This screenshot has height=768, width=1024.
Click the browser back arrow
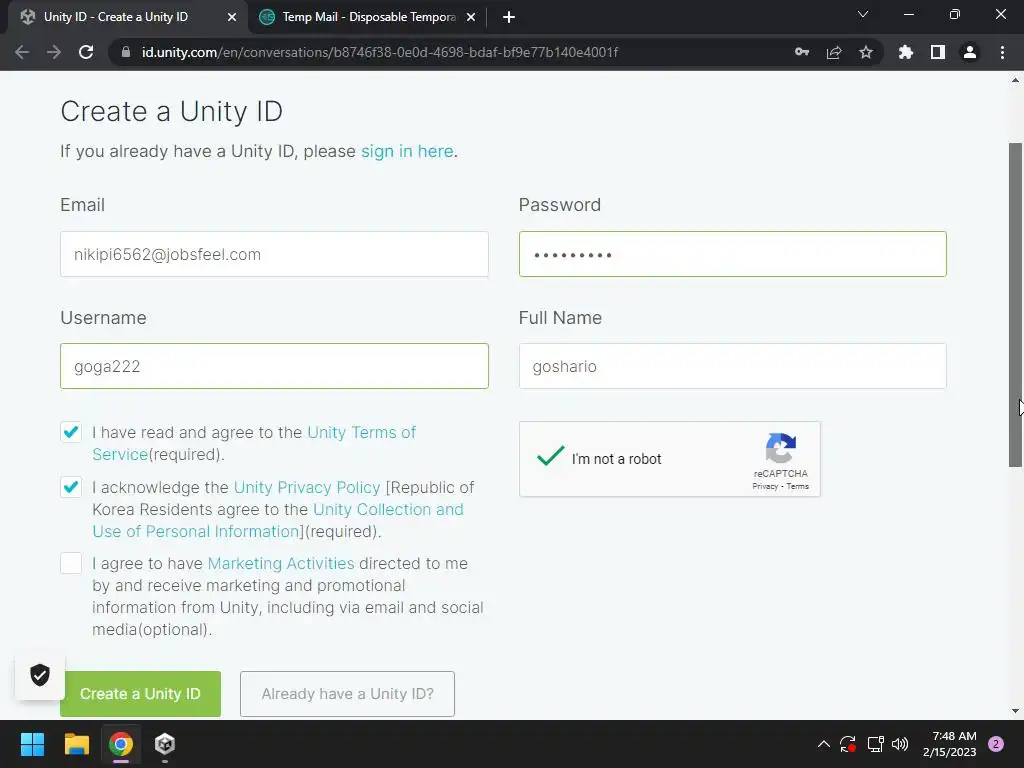tap(22, 52)
